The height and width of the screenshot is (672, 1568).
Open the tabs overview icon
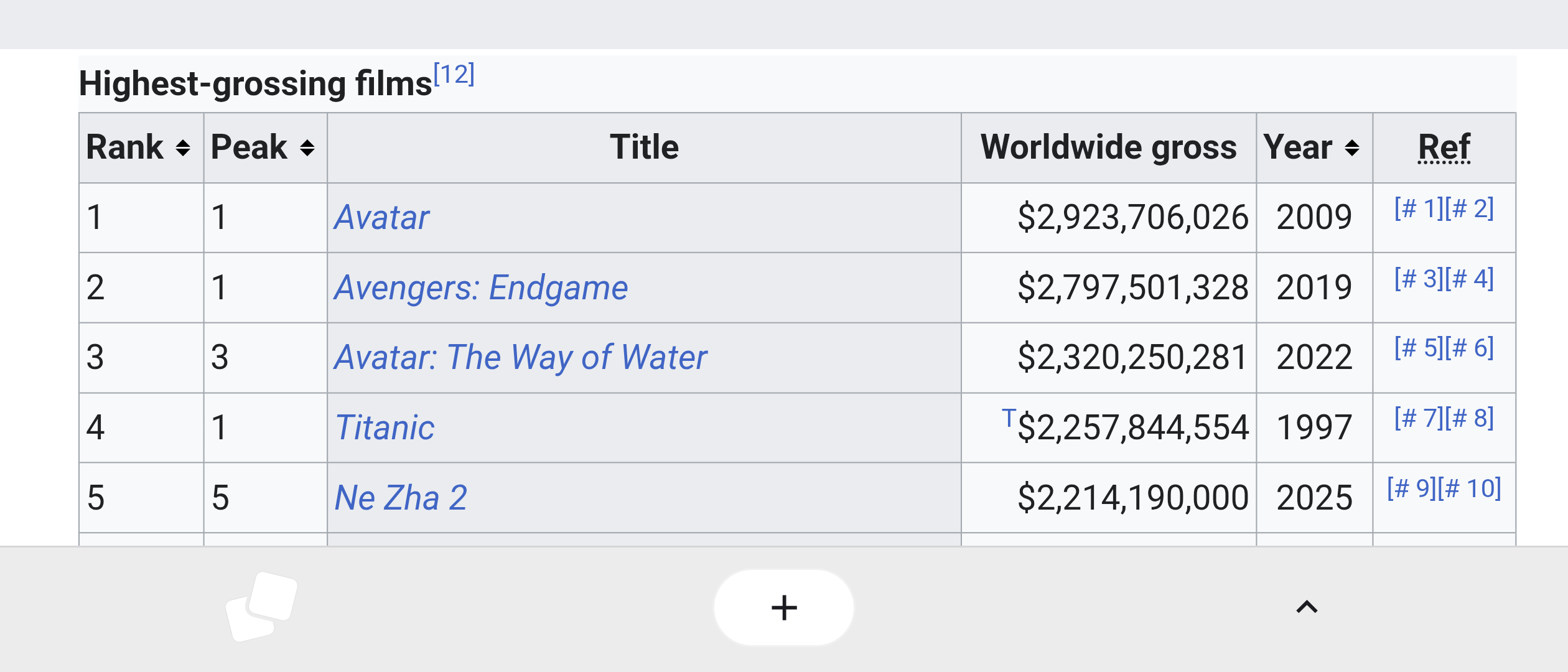262,606
